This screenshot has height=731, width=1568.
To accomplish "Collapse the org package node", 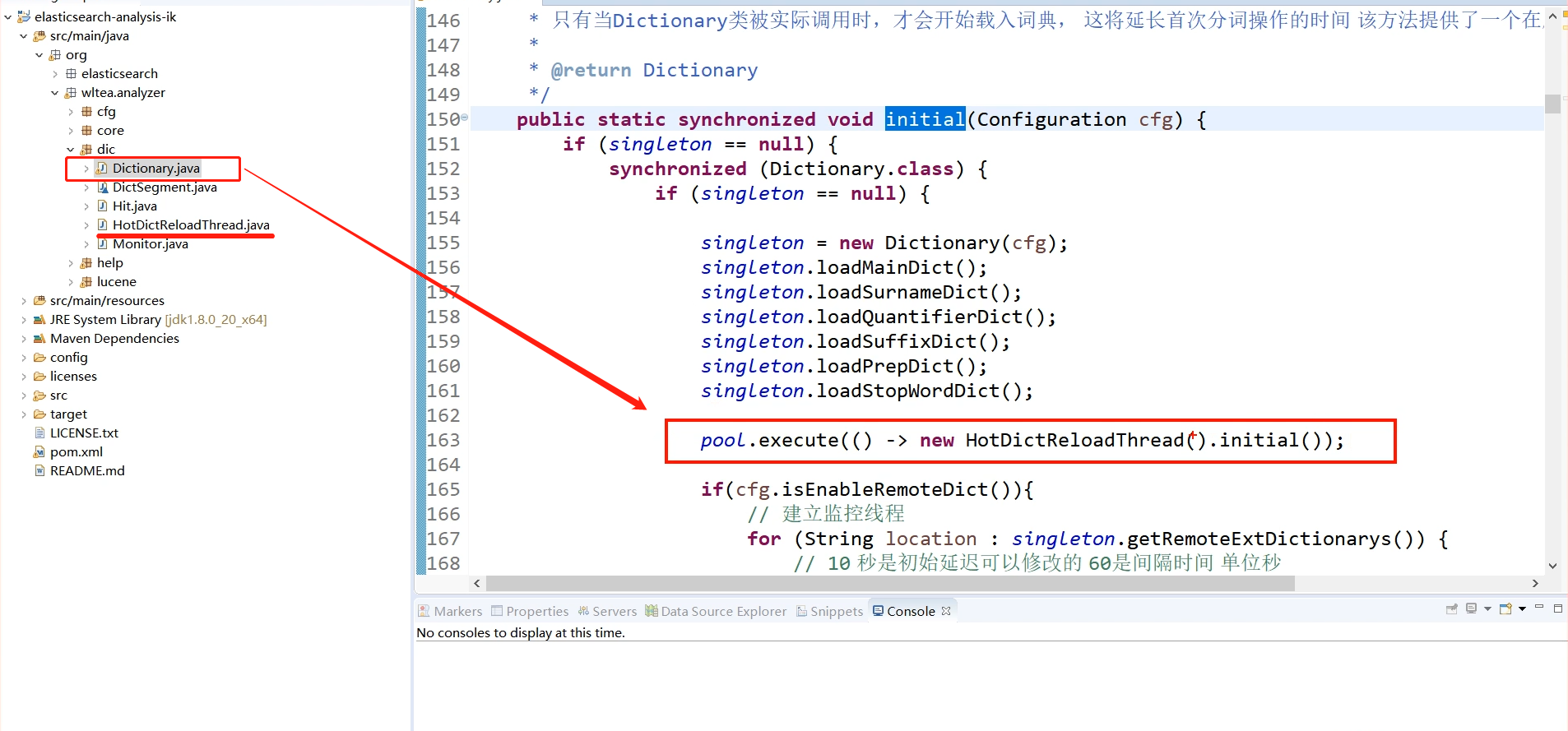I will (39, 54).
